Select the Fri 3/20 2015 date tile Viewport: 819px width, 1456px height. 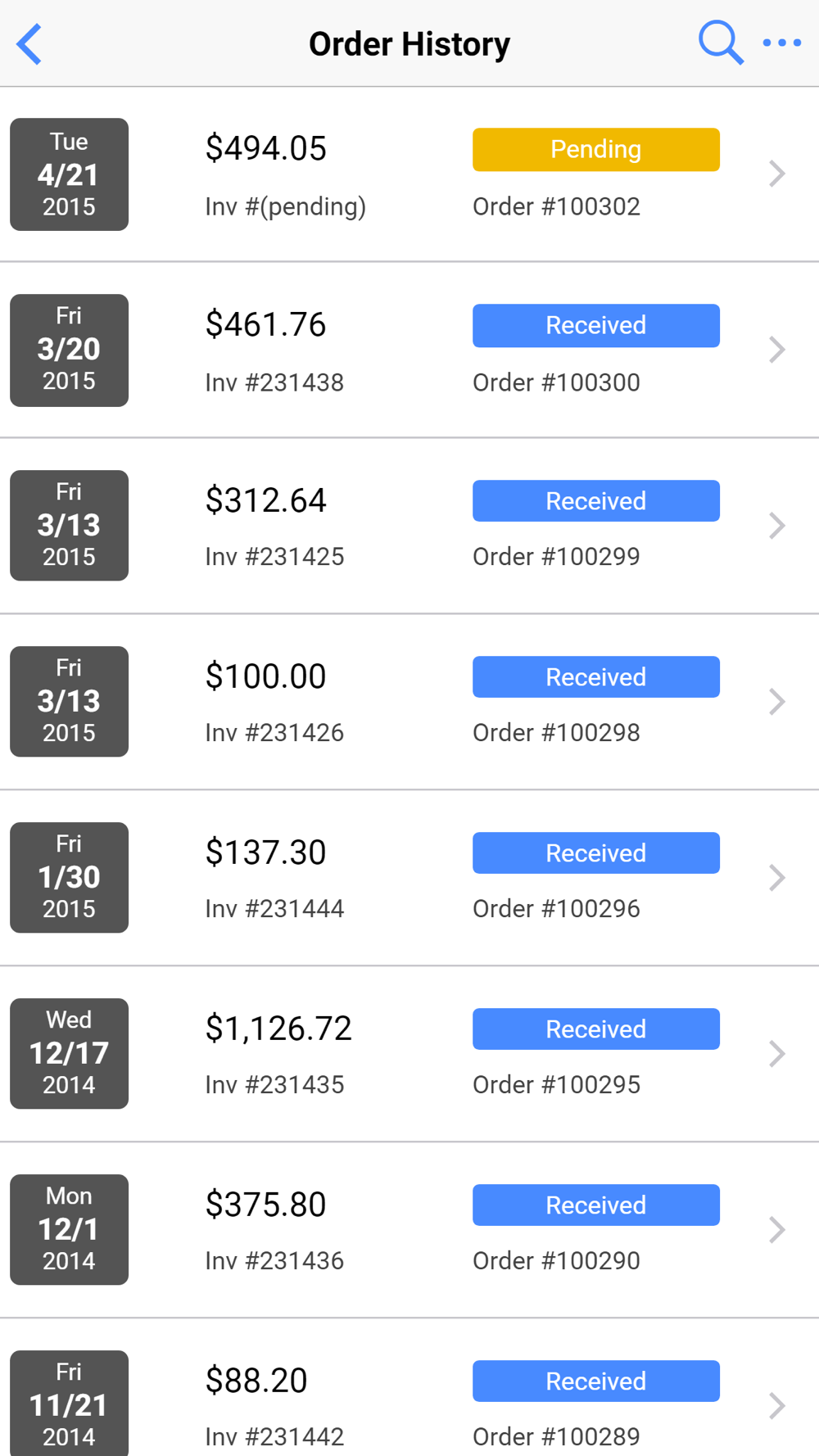tap(69, 350)
